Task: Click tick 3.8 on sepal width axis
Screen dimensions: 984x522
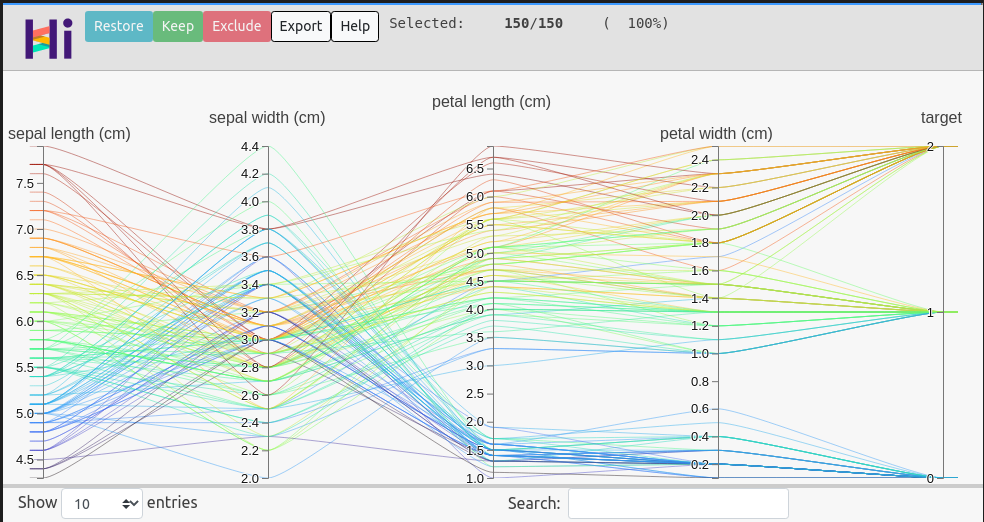Action: [x=250, y=230]
